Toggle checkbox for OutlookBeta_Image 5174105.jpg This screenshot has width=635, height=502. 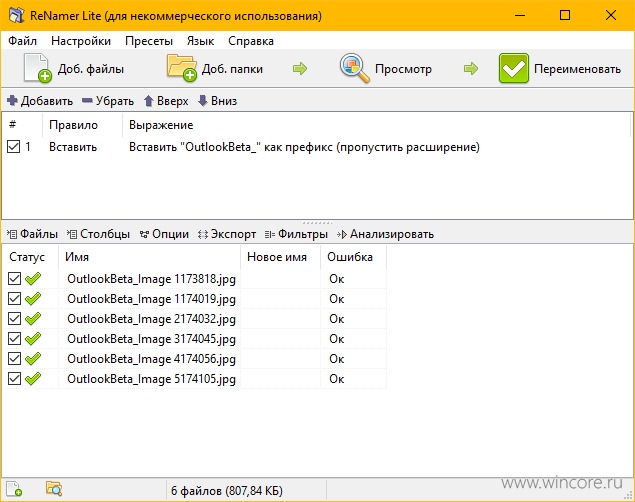14,379
